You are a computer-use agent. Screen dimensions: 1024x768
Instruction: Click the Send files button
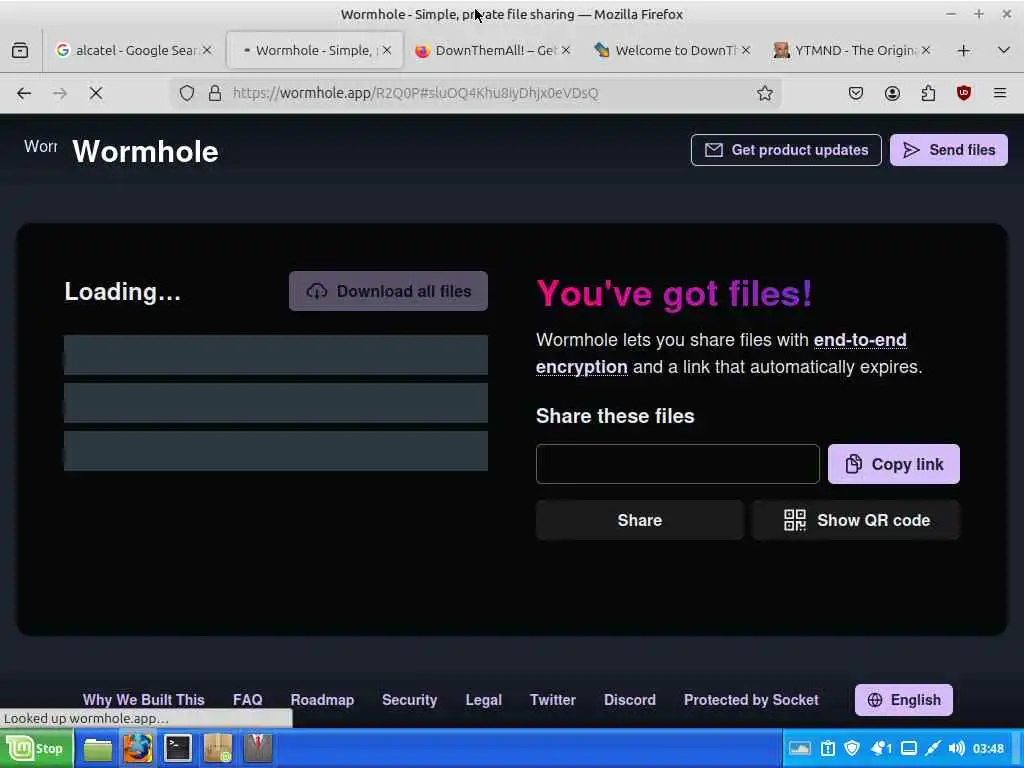[949, 150]
